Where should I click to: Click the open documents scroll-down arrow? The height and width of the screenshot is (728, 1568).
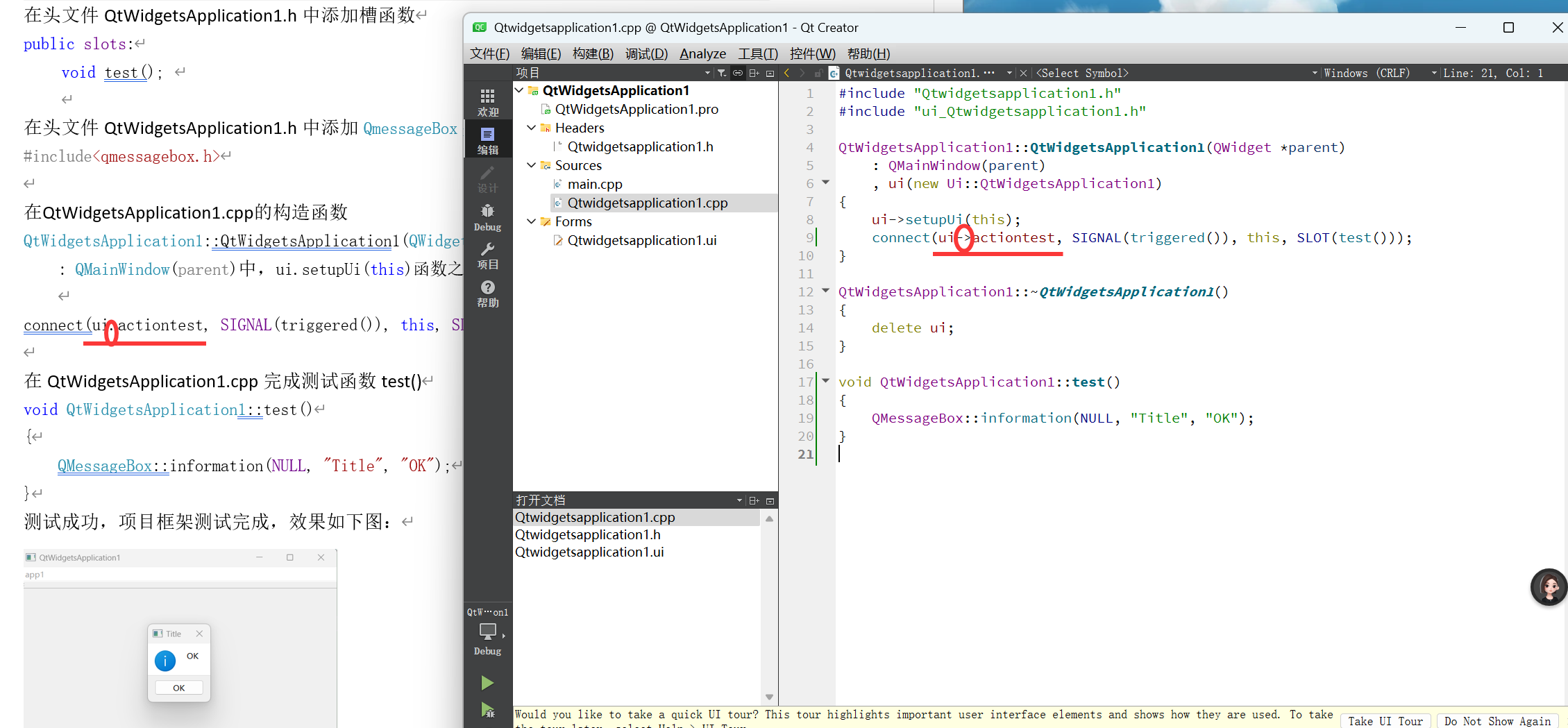click(x=769, y=697)
